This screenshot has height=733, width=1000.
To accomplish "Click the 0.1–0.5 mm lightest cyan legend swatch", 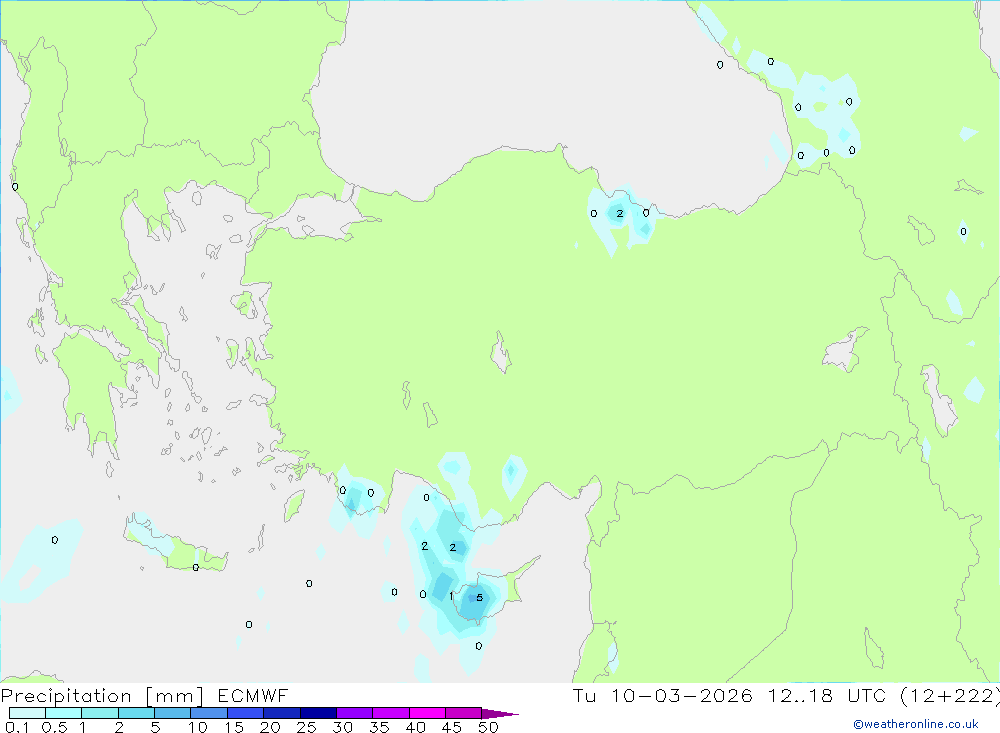I will (x=27, y=713).
